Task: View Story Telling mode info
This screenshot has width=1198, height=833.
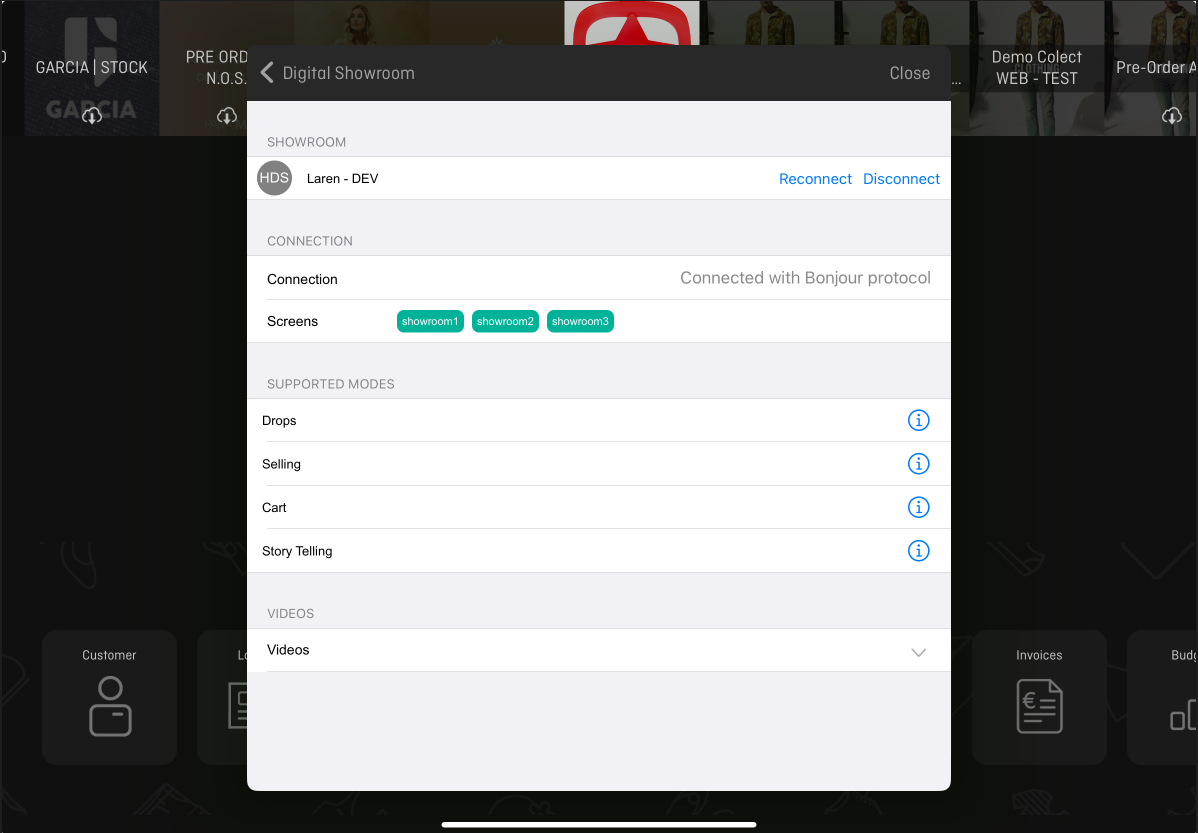Action: point(918,551)
